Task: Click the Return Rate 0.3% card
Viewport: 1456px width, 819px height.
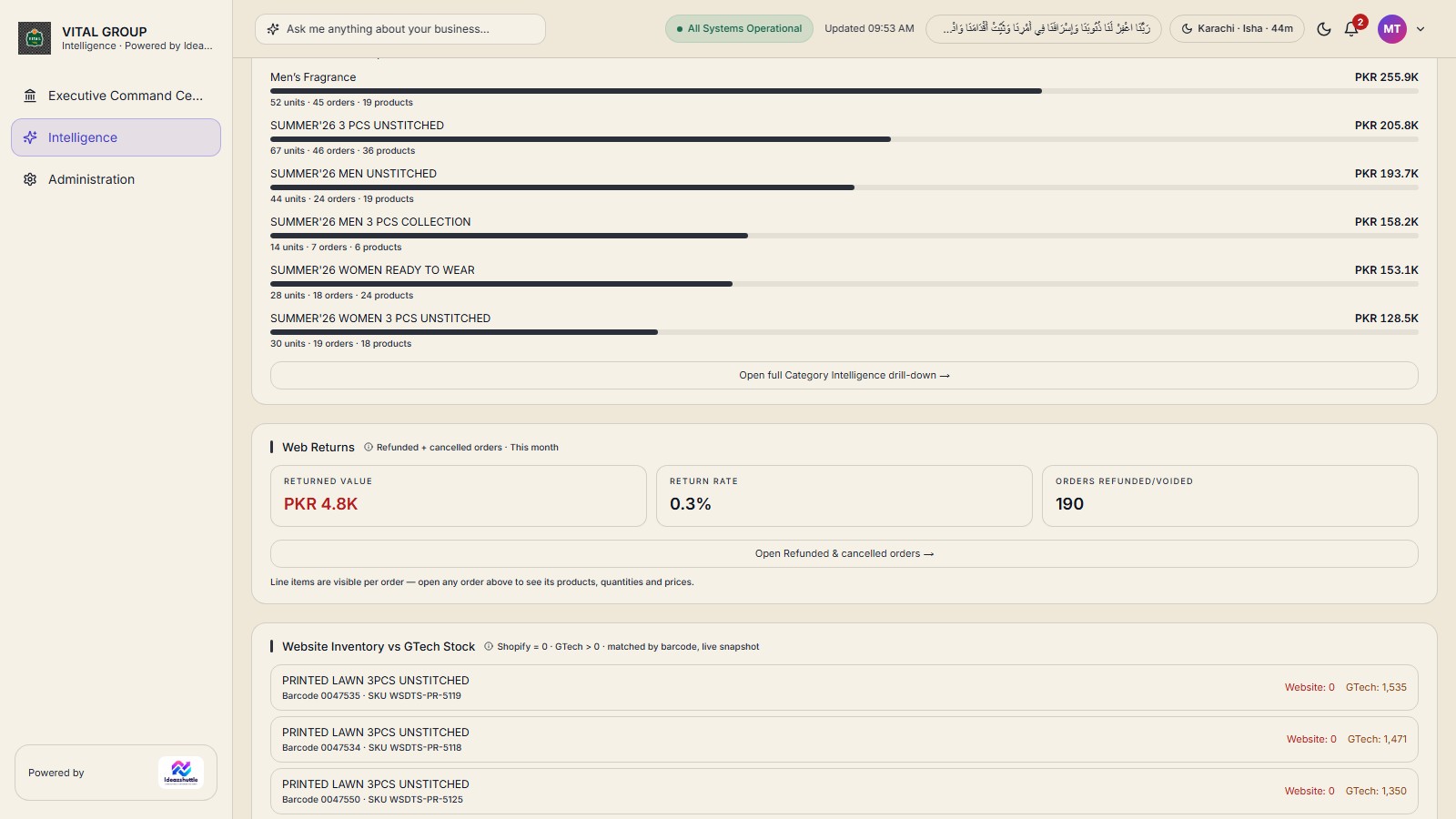Action: (x=844, y=496)
